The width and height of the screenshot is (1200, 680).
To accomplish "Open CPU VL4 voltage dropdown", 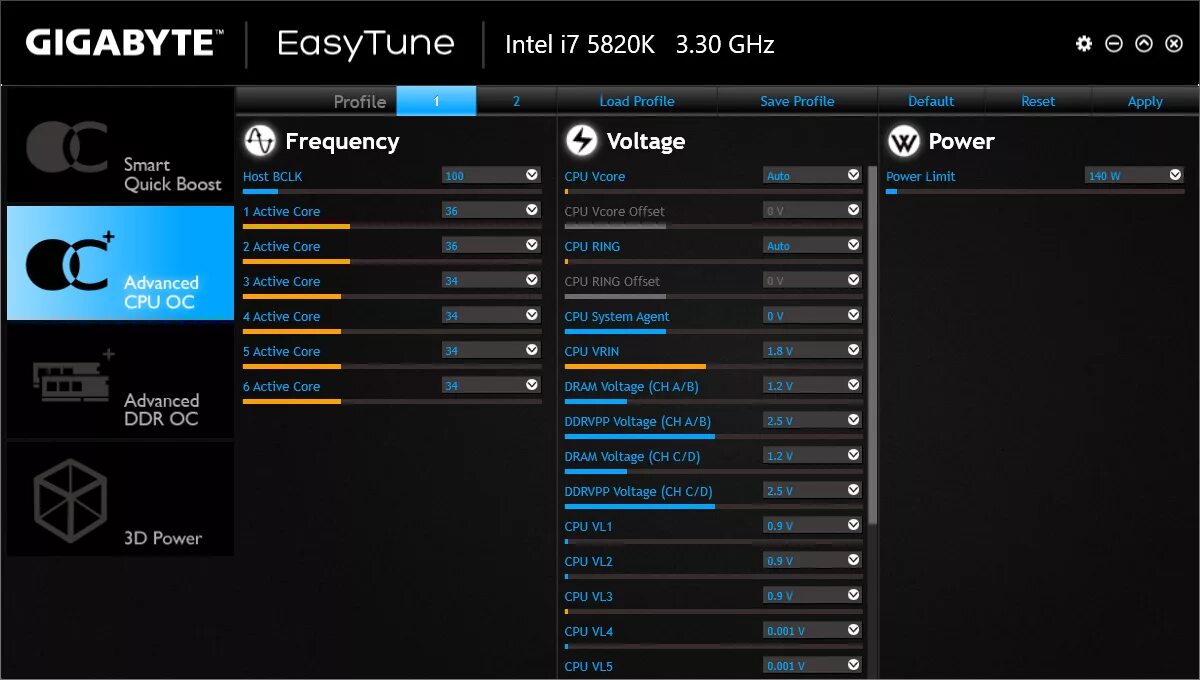I will 853,630.
